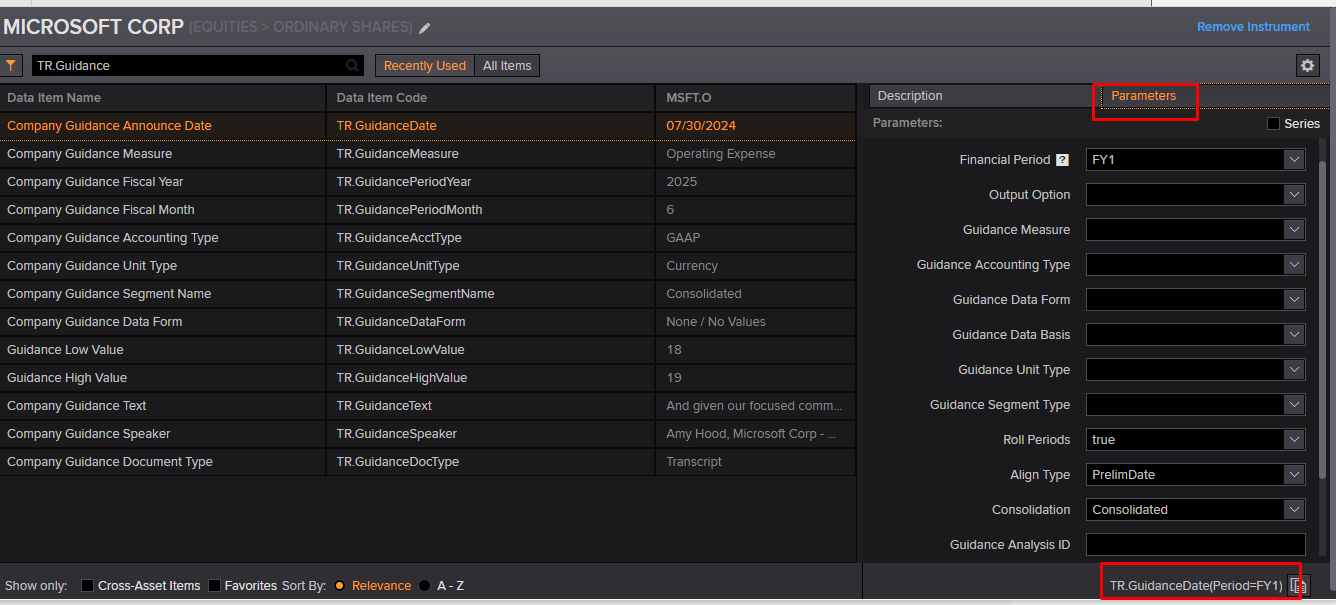The image size is (1336, 605).
Task: Click the pencil edit icon beside instrument name
Action: tap(425, 28)
